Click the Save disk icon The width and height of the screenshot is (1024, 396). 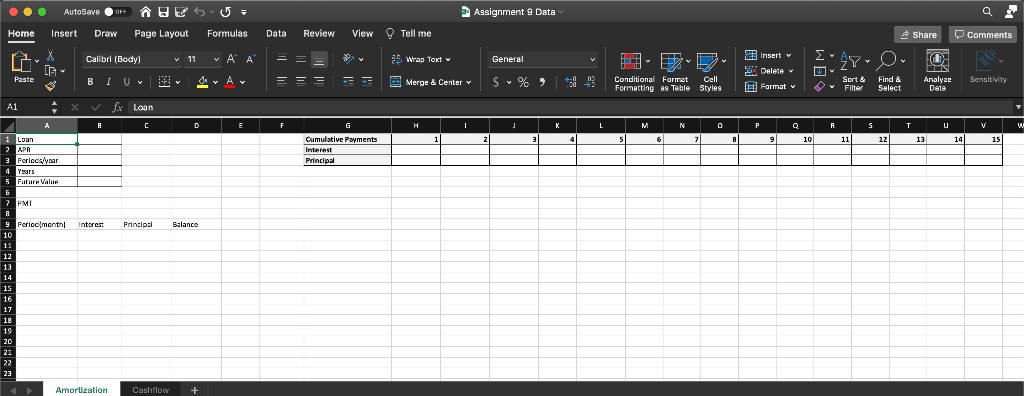(x=164, y=12)
